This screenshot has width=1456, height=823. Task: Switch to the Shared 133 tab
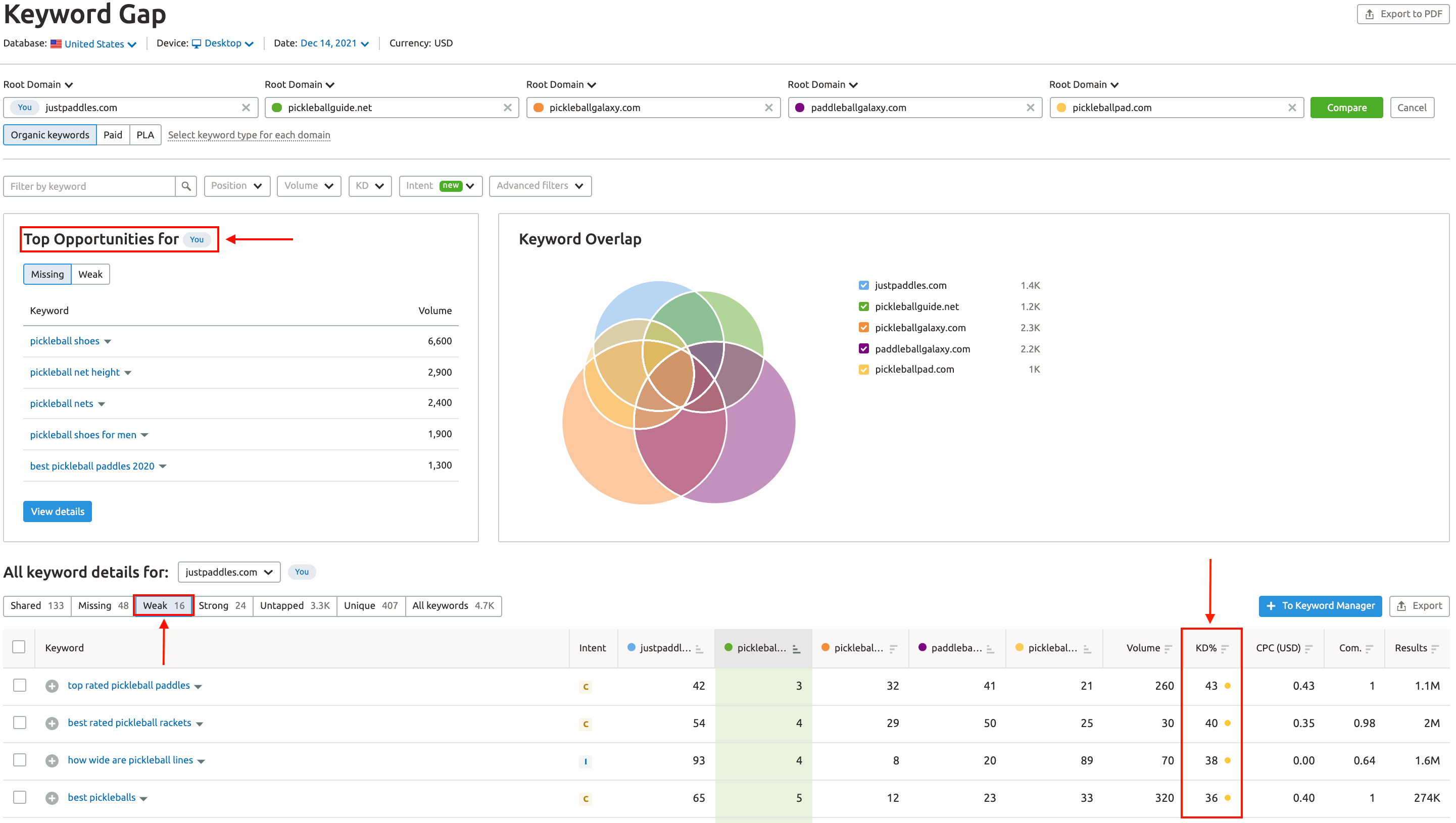coord(37,605)
